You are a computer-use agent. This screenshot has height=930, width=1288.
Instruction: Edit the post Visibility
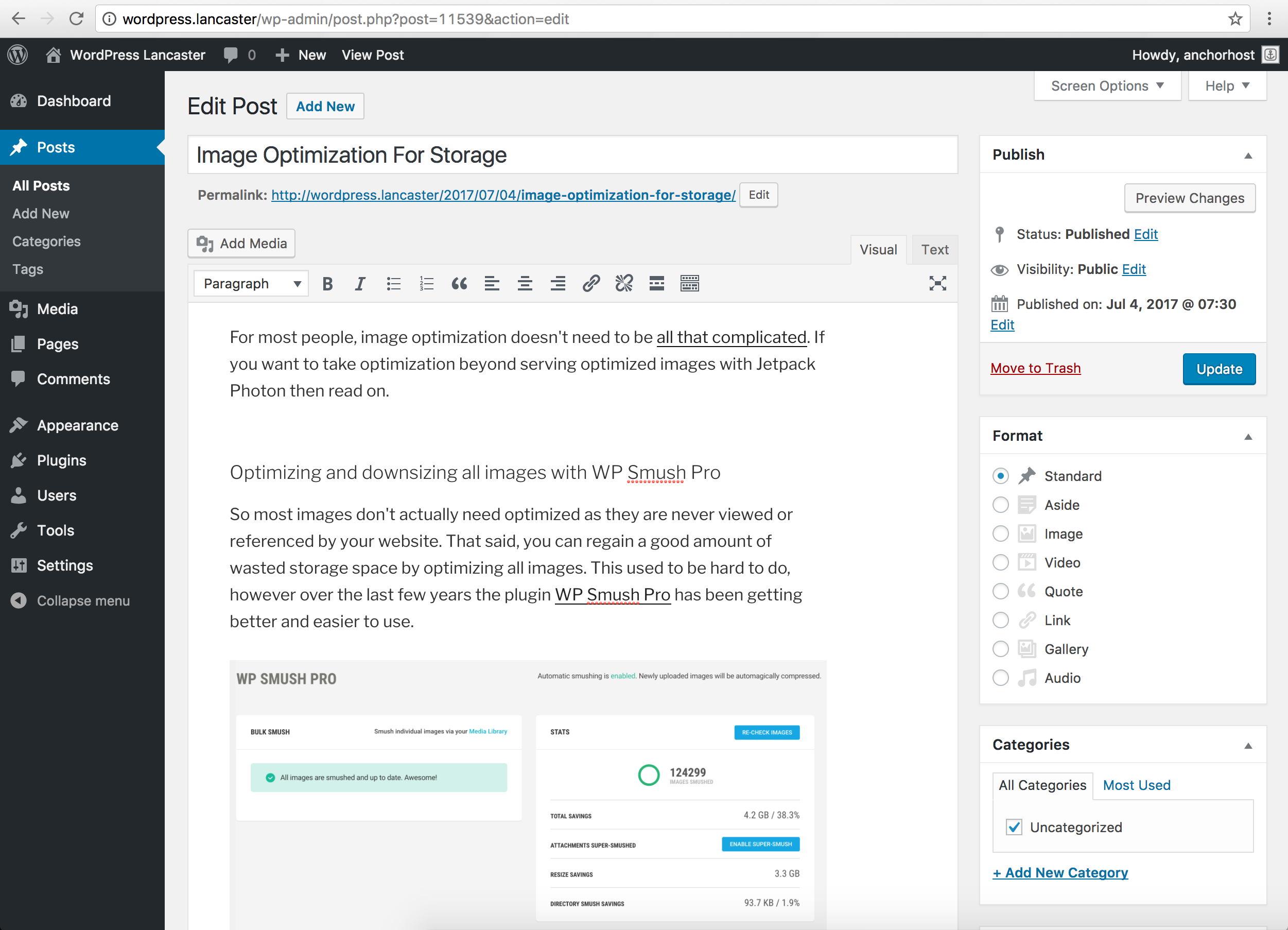(1134, 269)
